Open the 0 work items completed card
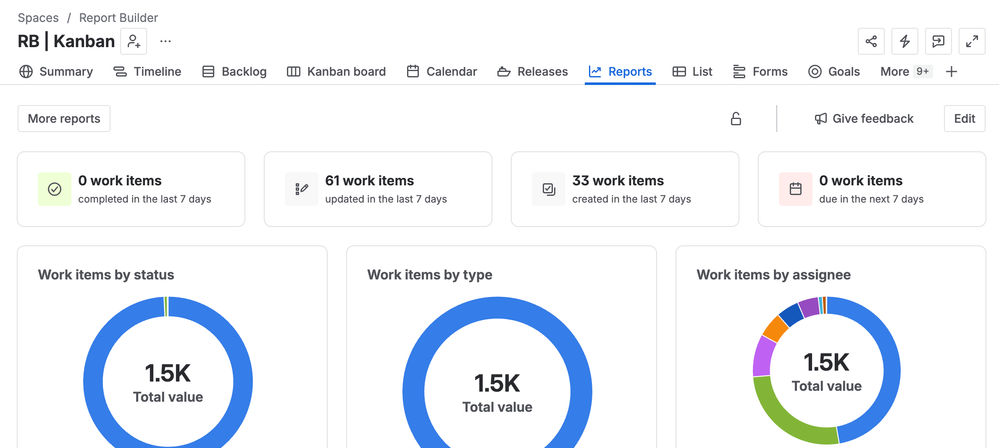999x448 pixels. (131, 189)
